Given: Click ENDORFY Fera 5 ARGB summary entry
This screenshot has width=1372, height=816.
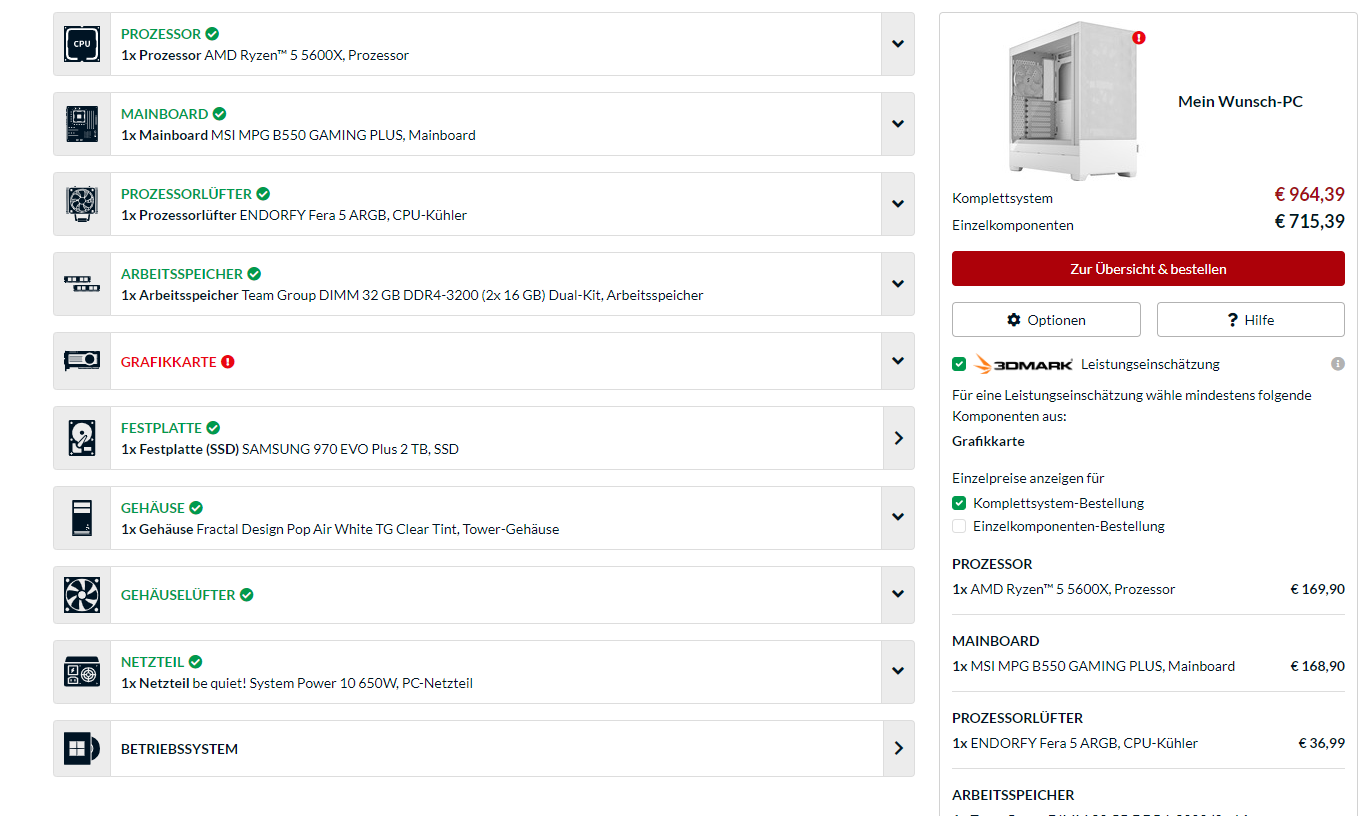Looking at the screenshot, I should (1075, 743).
